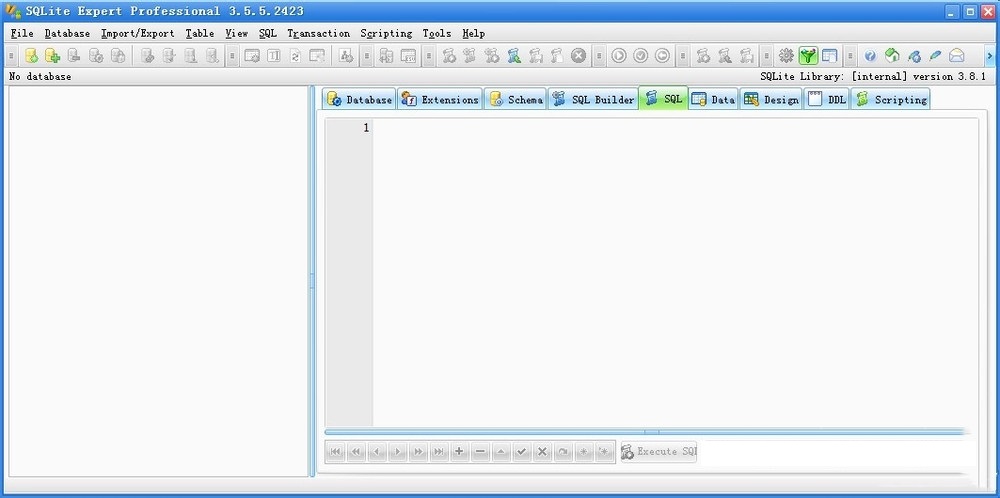The height and width of the screenshot is (498, 1000).
Task: Open the Table menu
Action: coord(200,33)
